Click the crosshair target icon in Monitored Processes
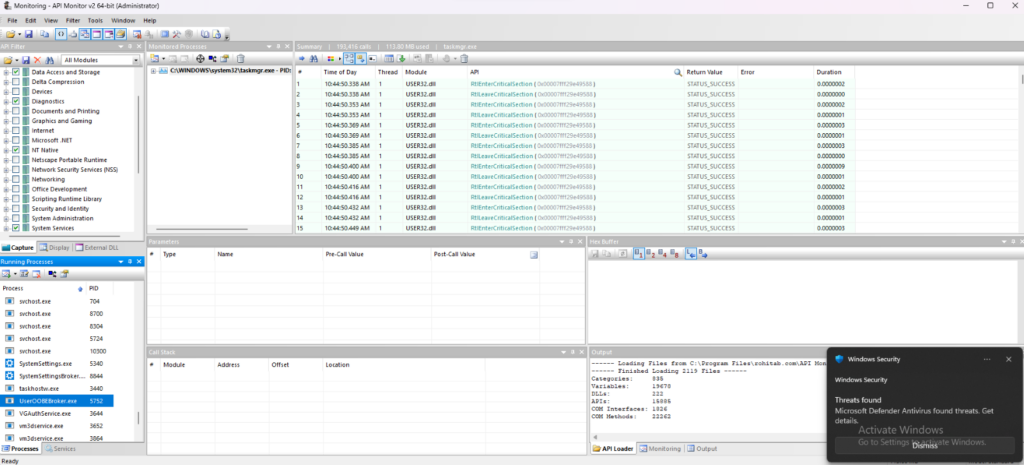The width and height of the screenshot is (1024, 465). click(200, 59)
